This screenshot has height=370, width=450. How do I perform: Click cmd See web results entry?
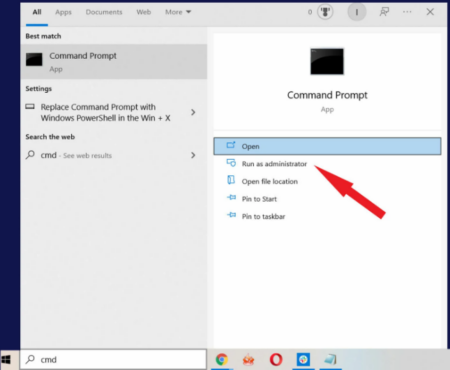76,155
